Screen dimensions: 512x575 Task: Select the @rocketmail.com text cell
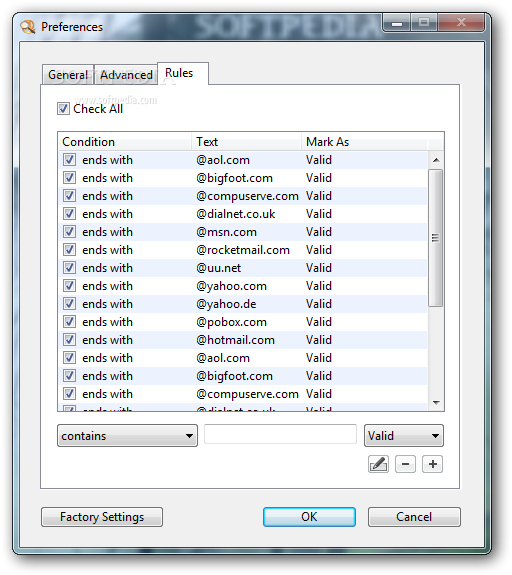click(243, 250)
